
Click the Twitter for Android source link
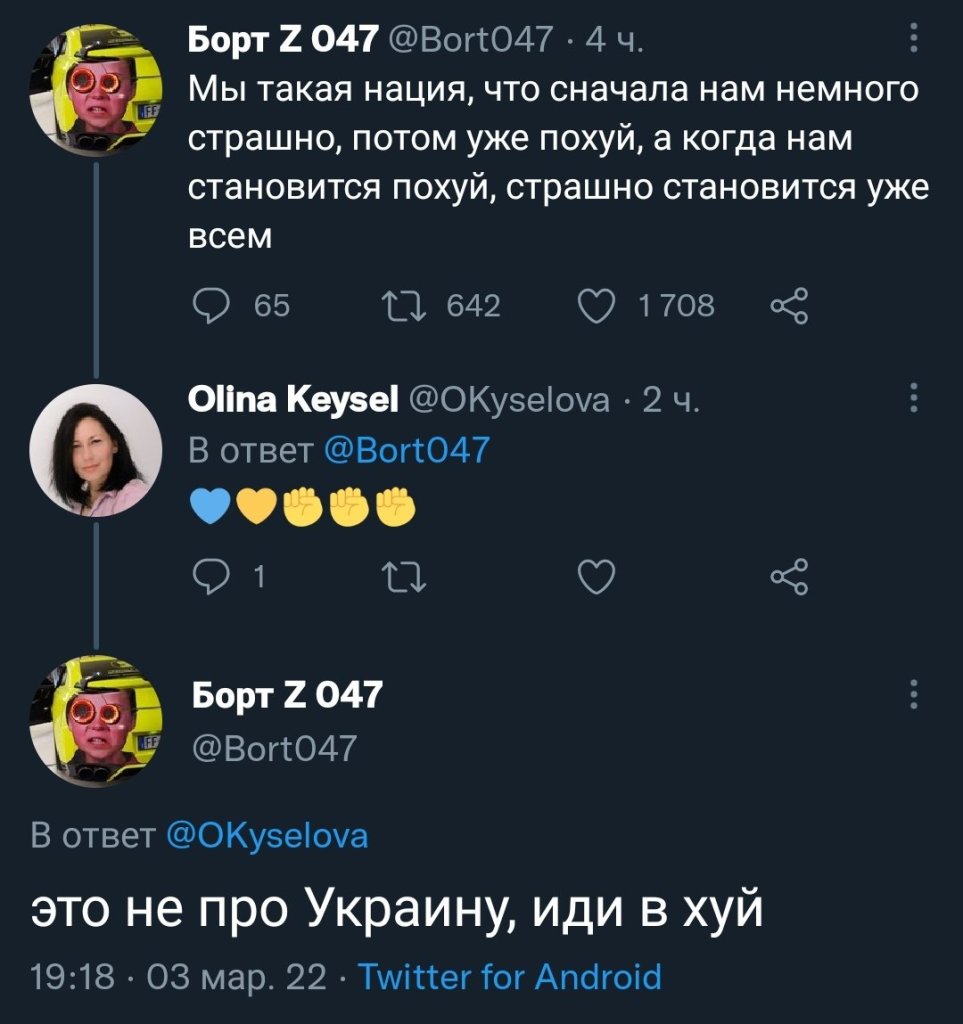point(509,976)
